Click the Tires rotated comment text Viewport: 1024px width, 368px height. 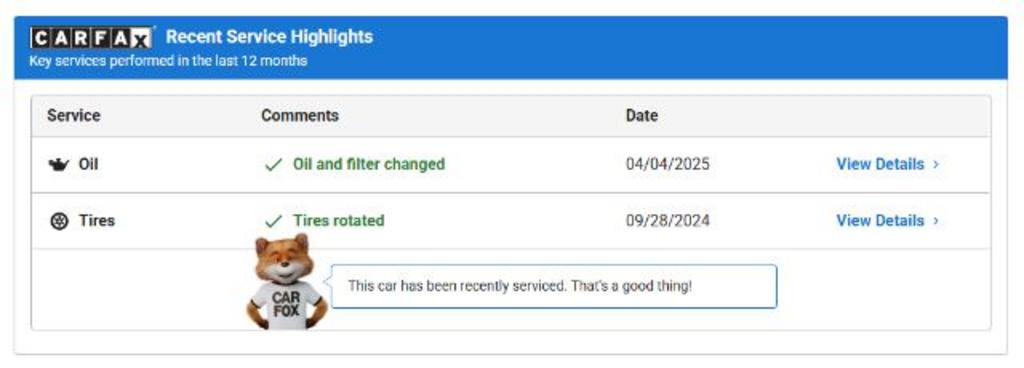[338, 221]
